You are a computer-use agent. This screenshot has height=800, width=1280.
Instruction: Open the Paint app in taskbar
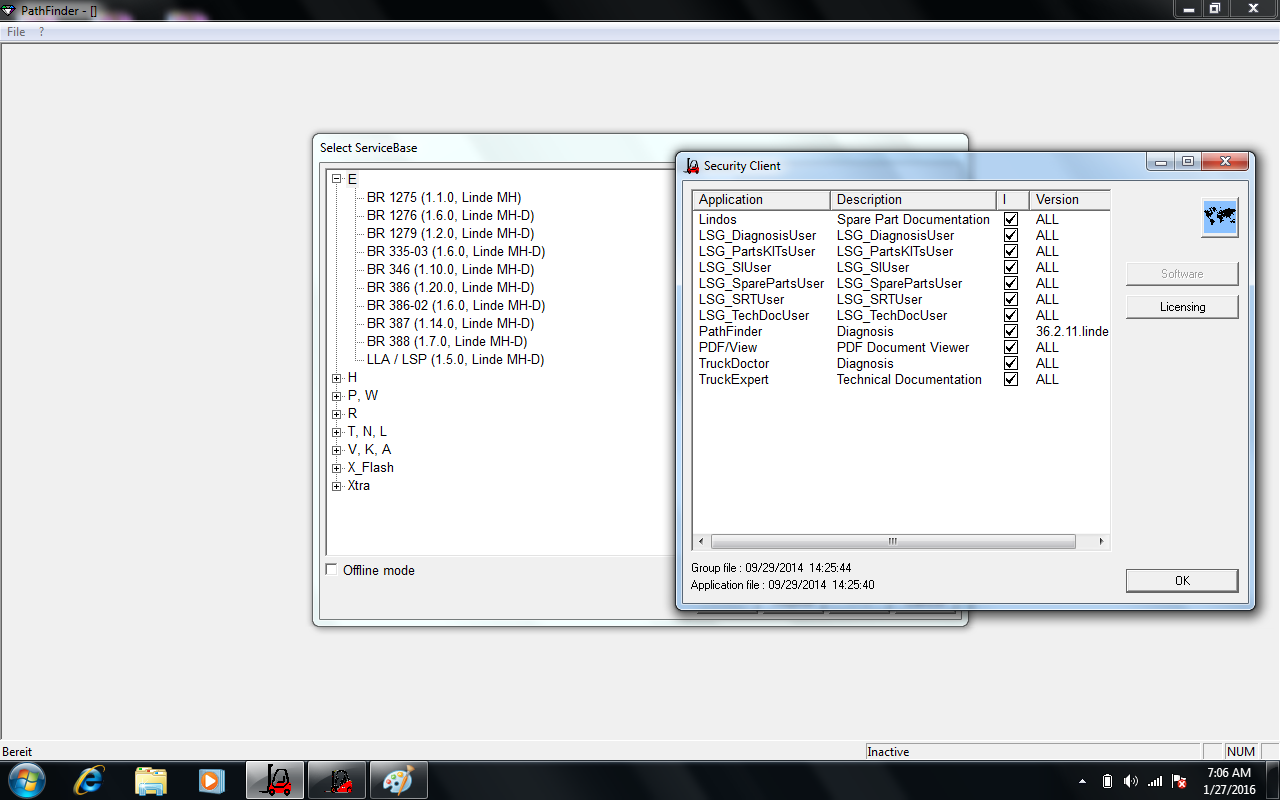coord(398,780)
